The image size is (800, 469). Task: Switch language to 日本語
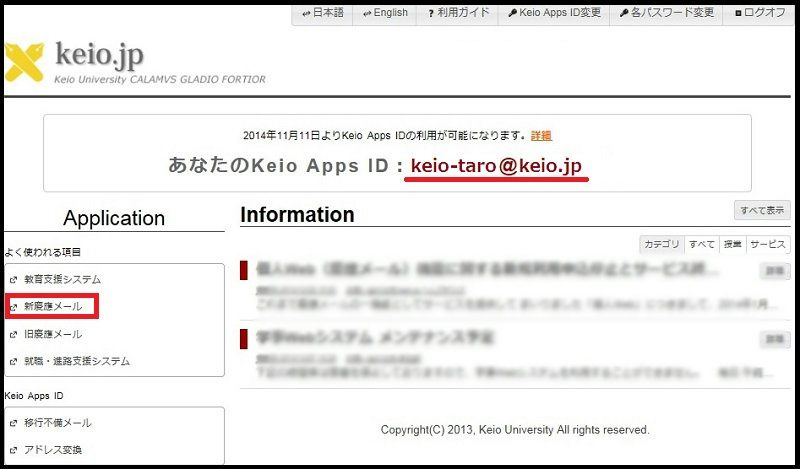[x=323, y=13]
